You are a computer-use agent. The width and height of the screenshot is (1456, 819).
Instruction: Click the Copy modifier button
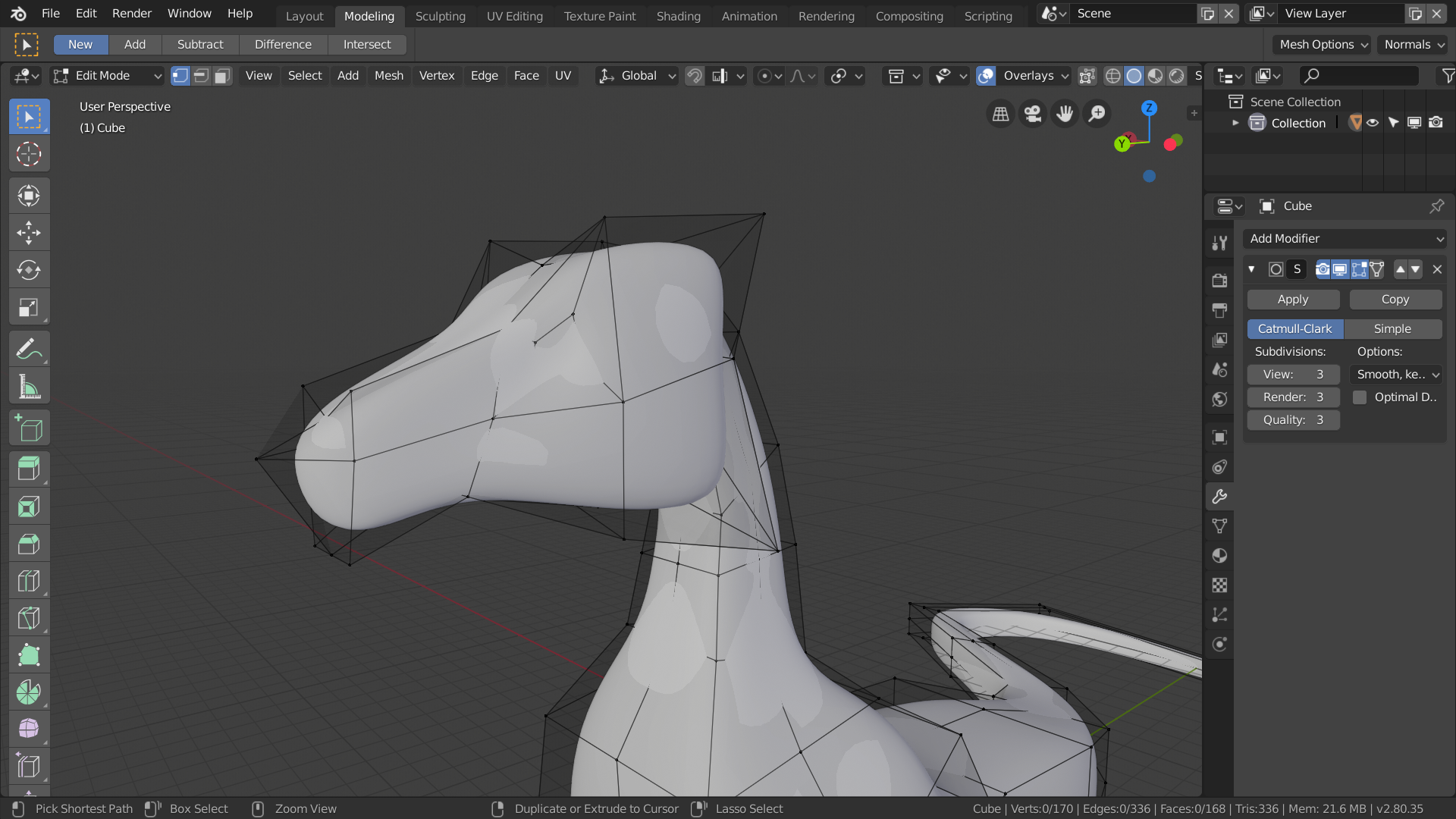1395,300
